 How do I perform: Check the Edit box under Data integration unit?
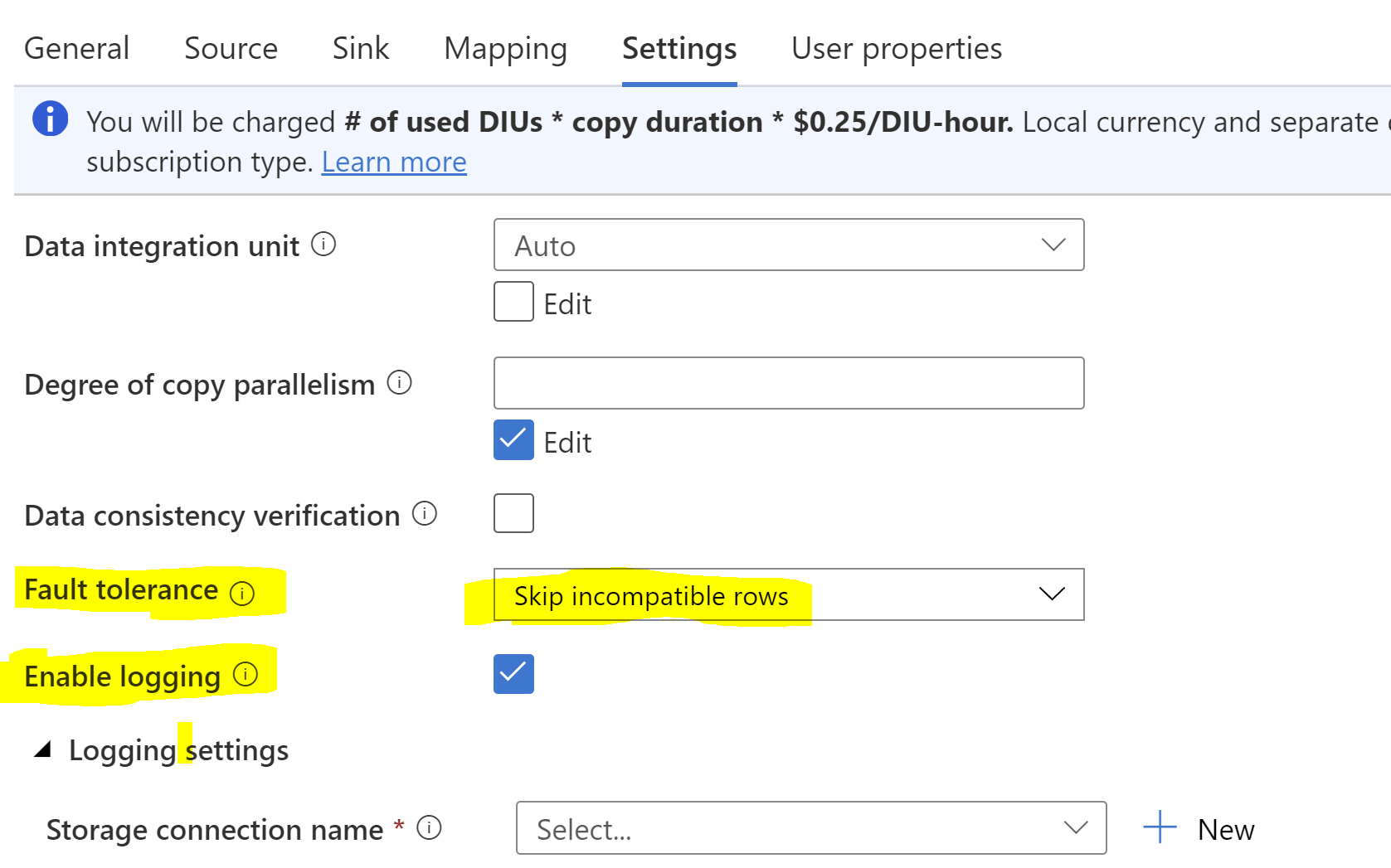[x=513, y=302]
